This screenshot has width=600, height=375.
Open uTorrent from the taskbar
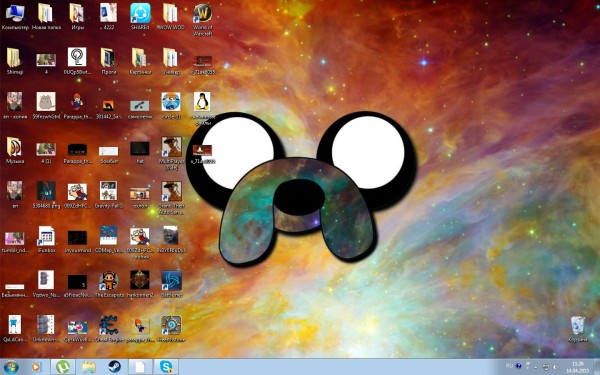coord(63,367)
